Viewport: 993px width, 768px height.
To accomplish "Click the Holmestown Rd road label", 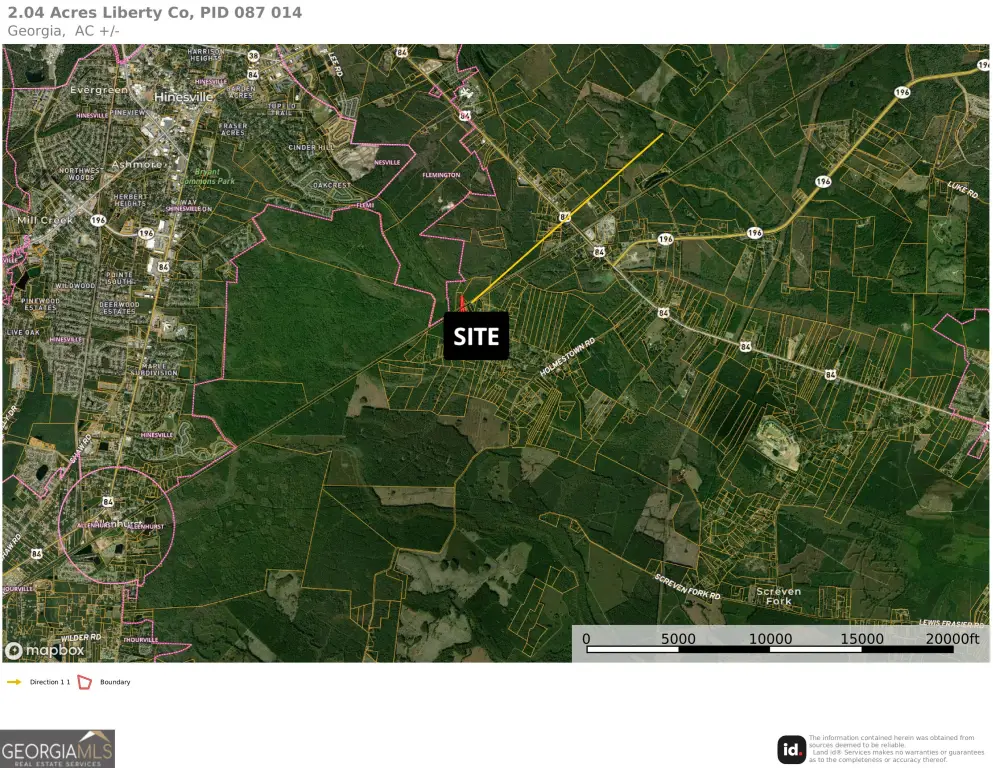I will click(x=567, y=358).
